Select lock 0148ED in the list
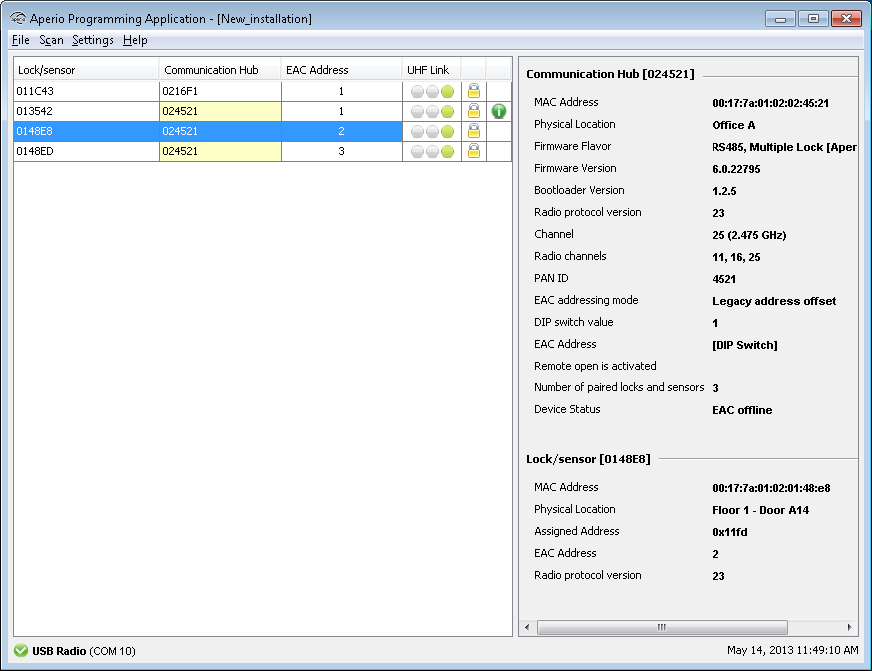 pyautogui.click(x=86, y=151)
